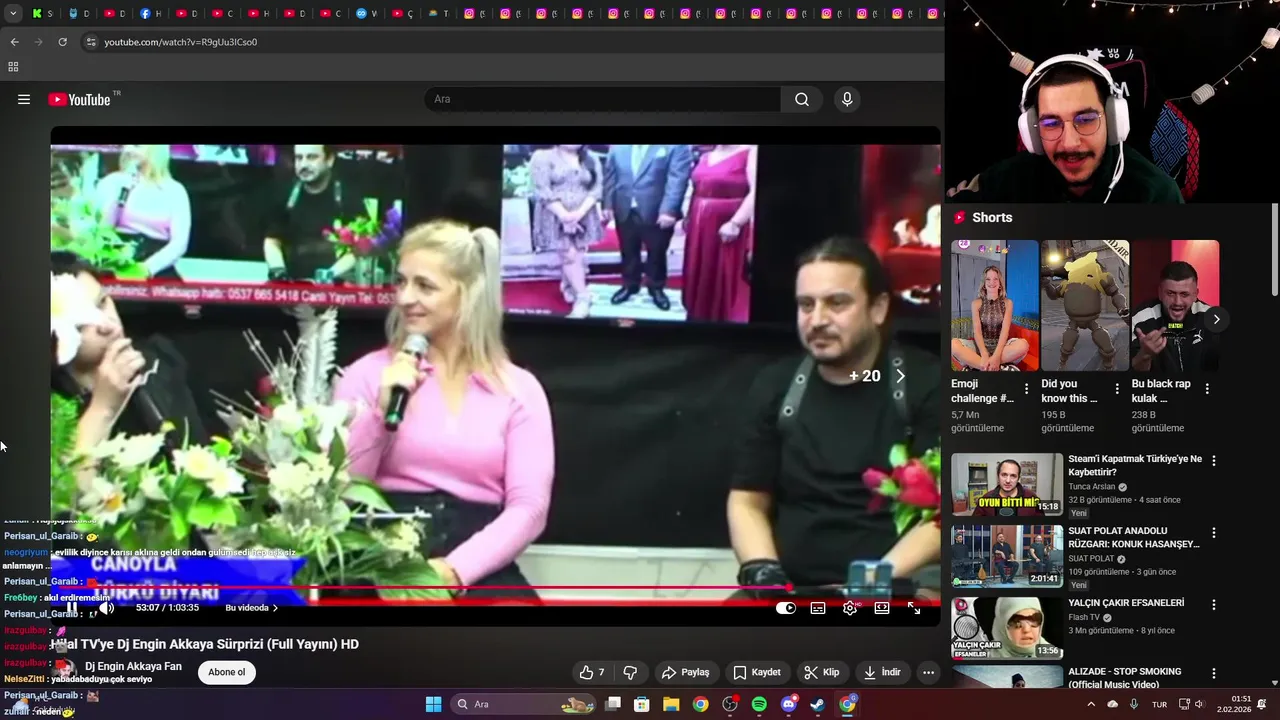Open the 'Emoji challenge' Shorts thumbnail
Screen dimensions: 1280x720
[995, 305]
